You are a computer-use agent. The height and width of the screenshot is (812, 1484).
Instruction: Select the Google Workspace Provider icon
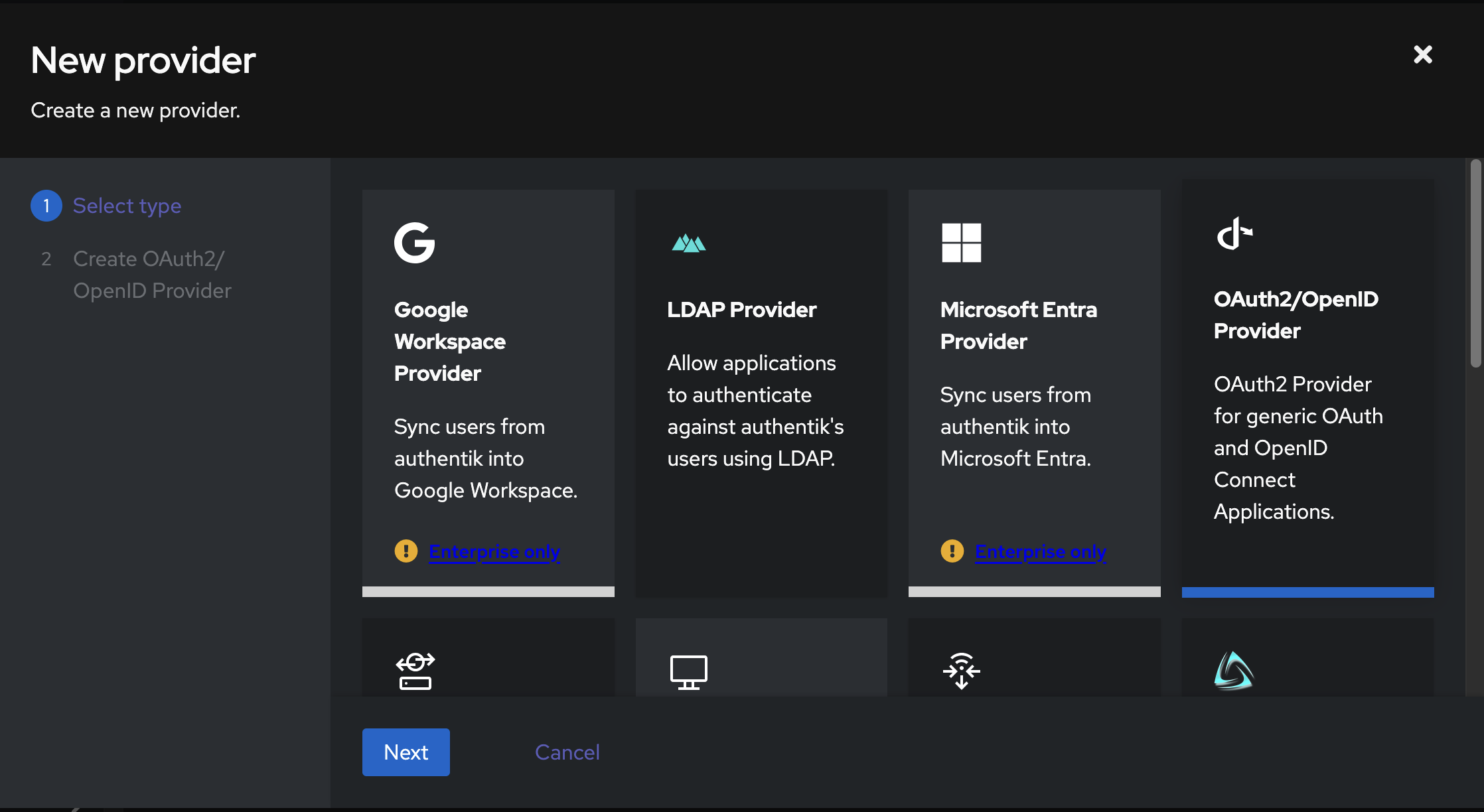[415, 242]
